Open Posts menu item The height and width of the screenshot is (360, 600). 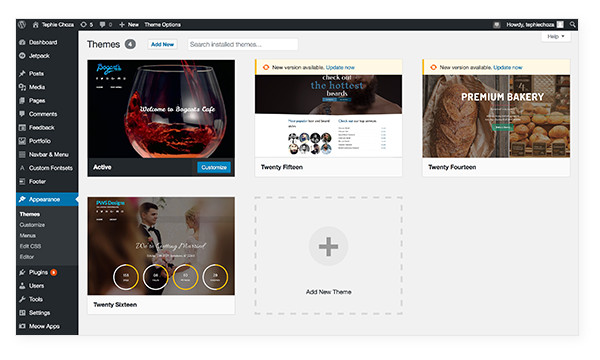(x=36, y=73)
